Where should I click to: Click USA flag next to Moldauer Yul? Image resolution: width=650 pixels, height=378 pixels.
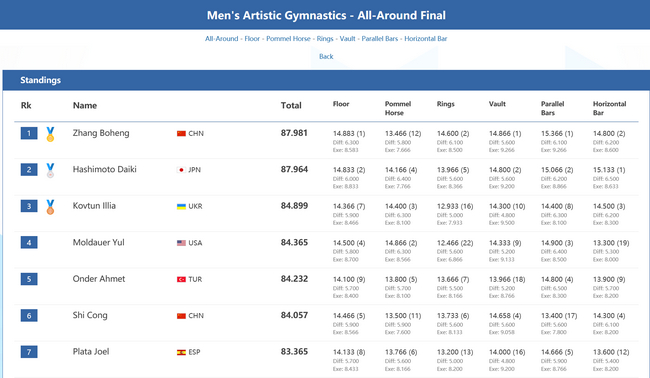(x=181, y=243)
